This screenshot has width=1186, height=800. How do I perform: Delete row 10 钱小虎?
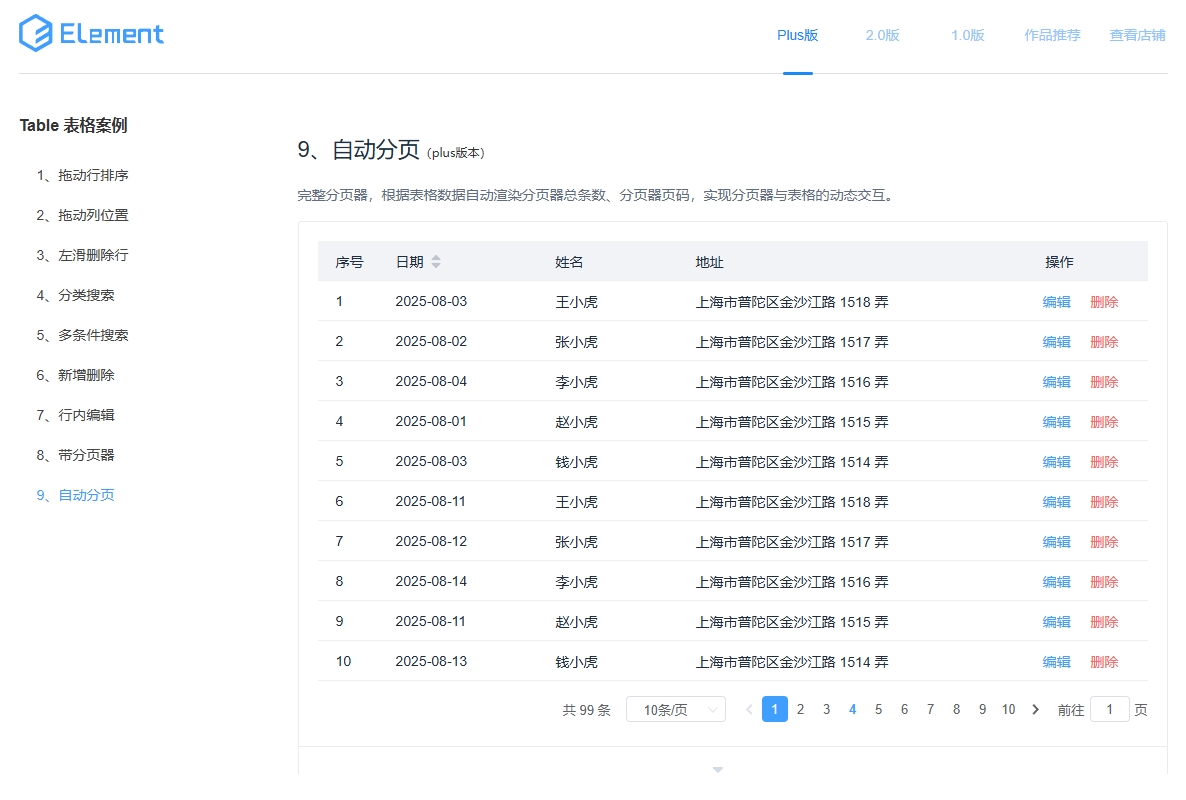(x=1104, y=662)
